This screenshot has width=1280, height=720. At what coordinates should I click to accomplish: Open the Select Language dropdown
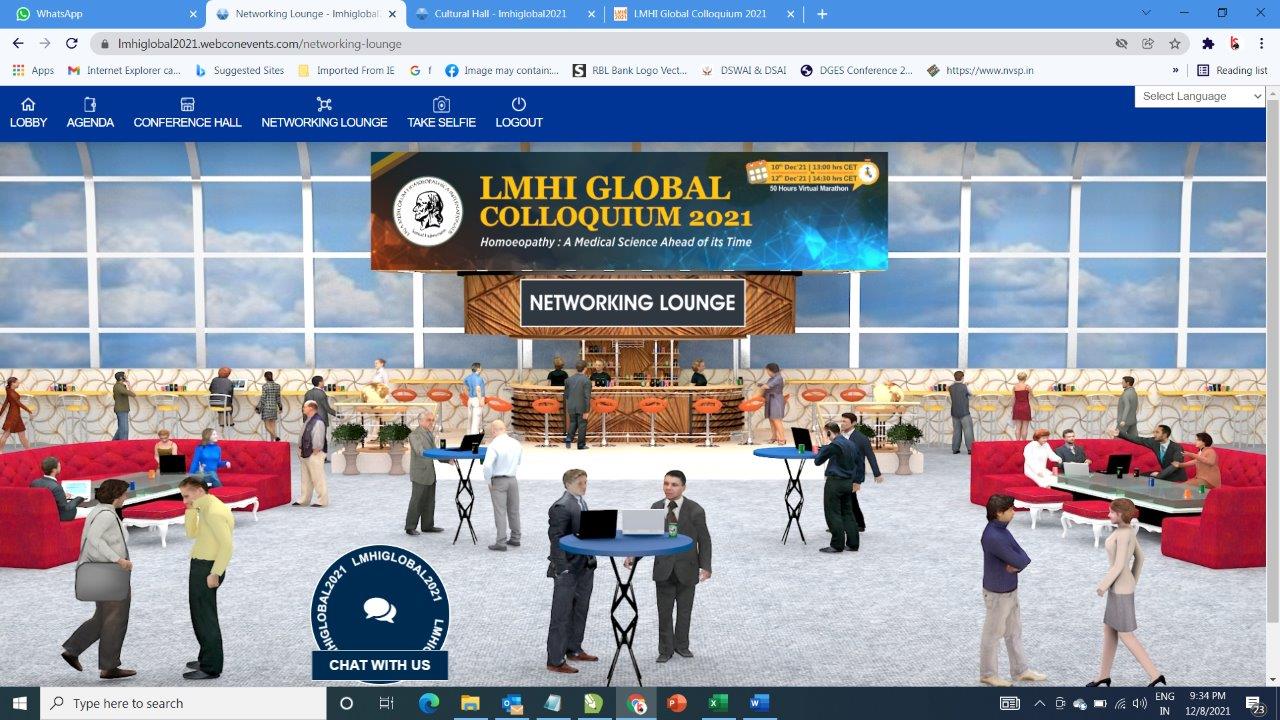[x=1200, y=96]
